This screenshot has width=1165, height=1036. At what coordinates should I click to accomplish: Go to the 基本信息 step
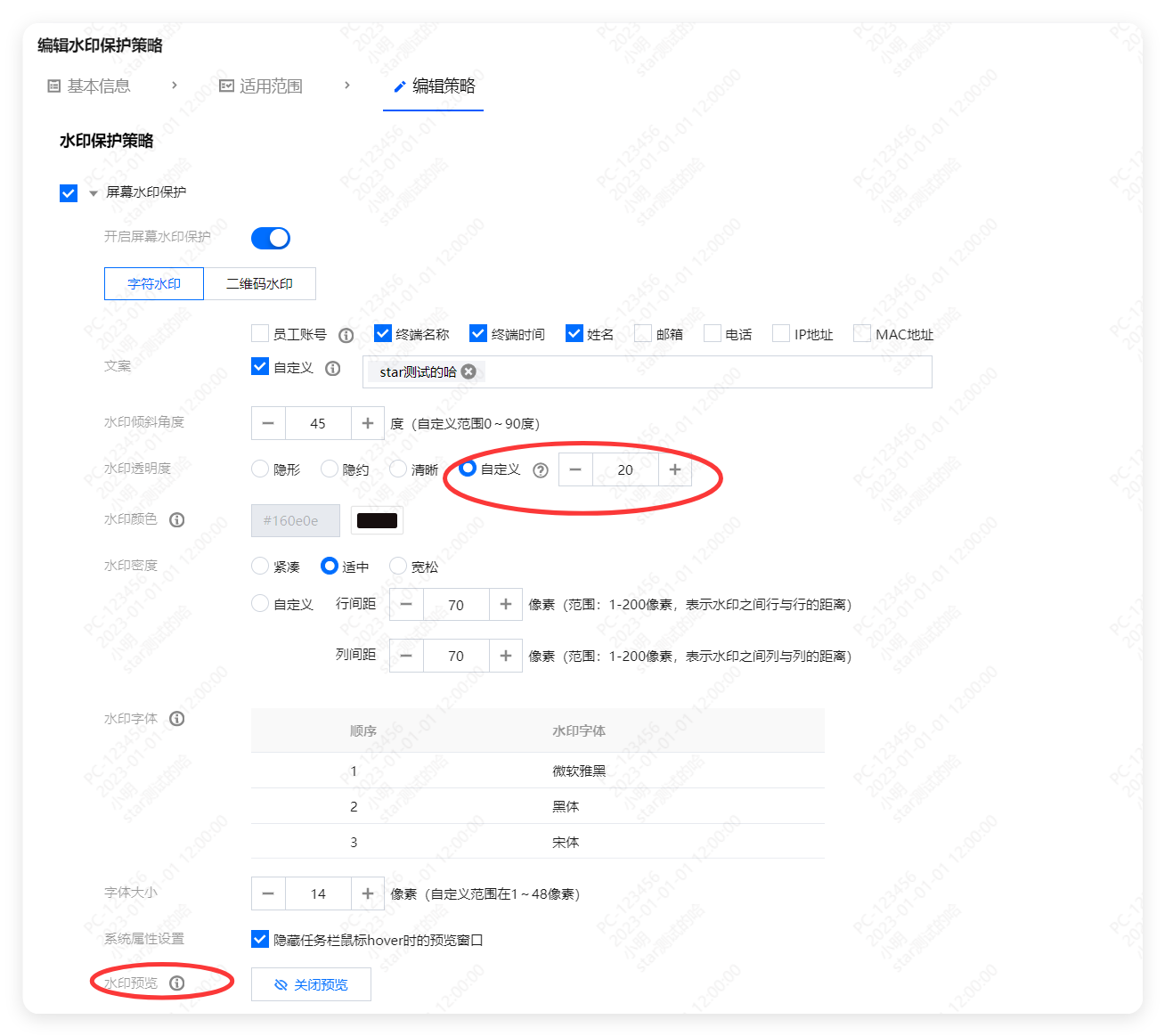click(89, 86)
